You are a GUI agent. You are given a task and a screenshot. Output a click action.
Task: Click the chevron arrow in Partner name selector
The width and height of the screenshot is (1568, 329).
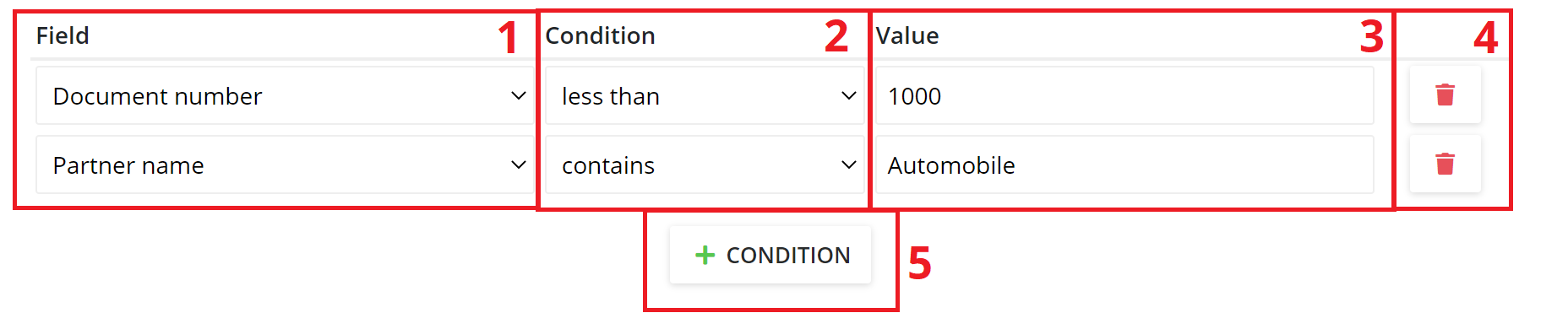[519, 165]
